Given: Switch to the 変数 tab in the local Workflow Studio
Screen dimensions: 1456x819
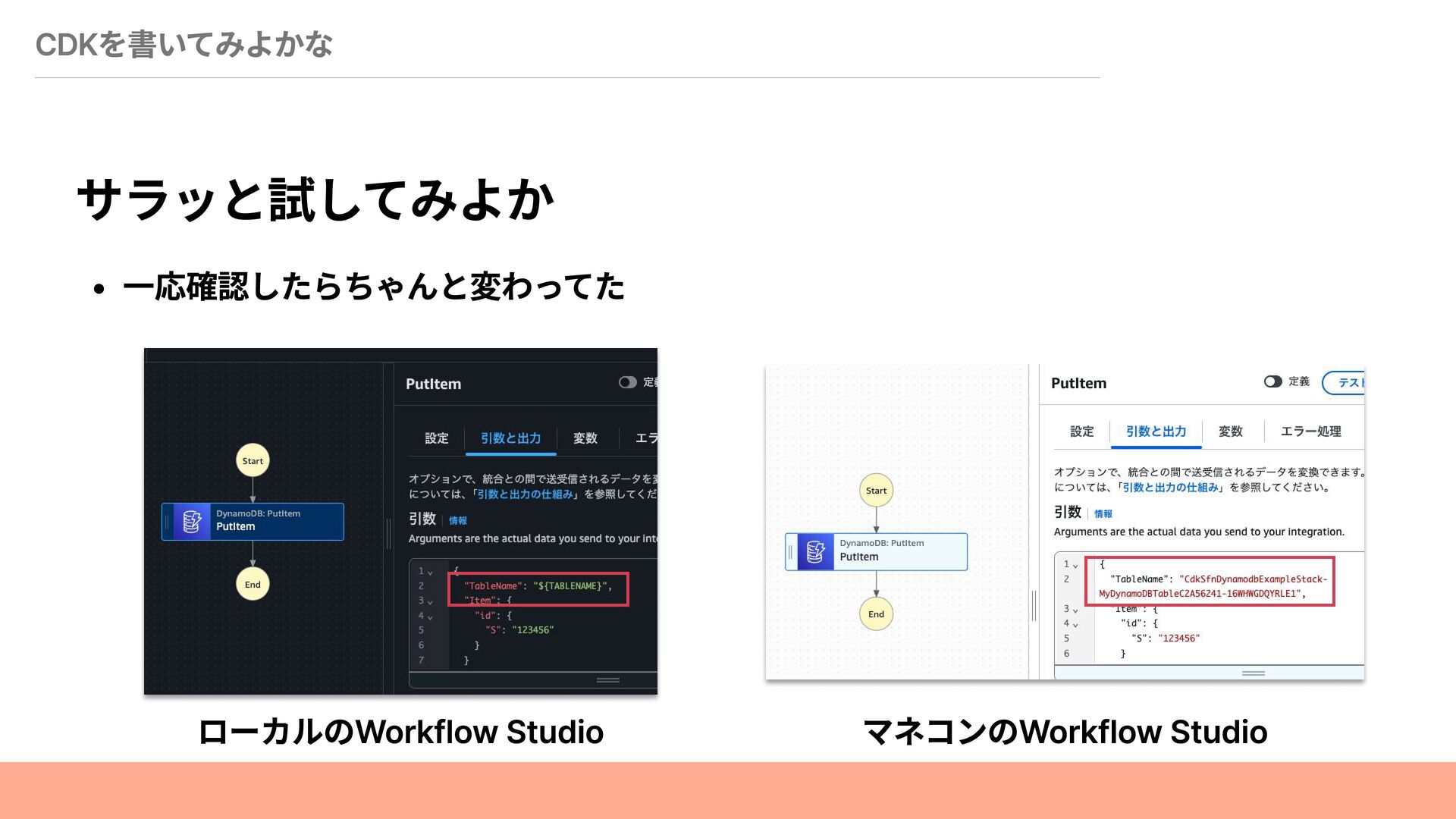Looking at the screenshot, I should tap(585, 438).
